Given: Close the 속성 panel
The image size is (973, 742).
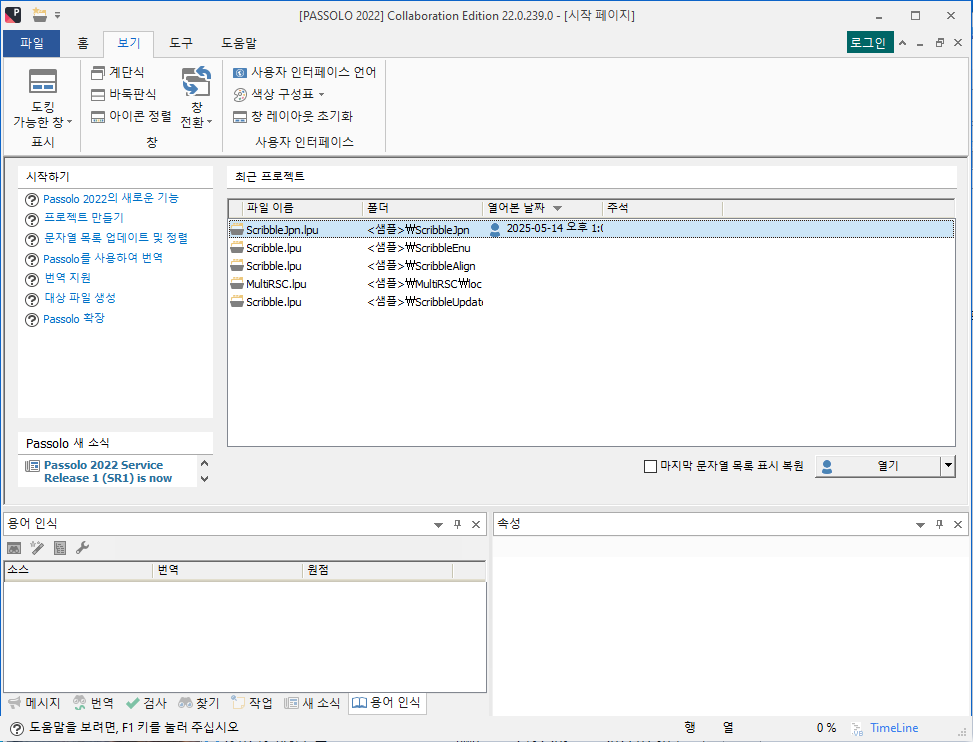Looking at the screenshot, I should tap(958, 525).
